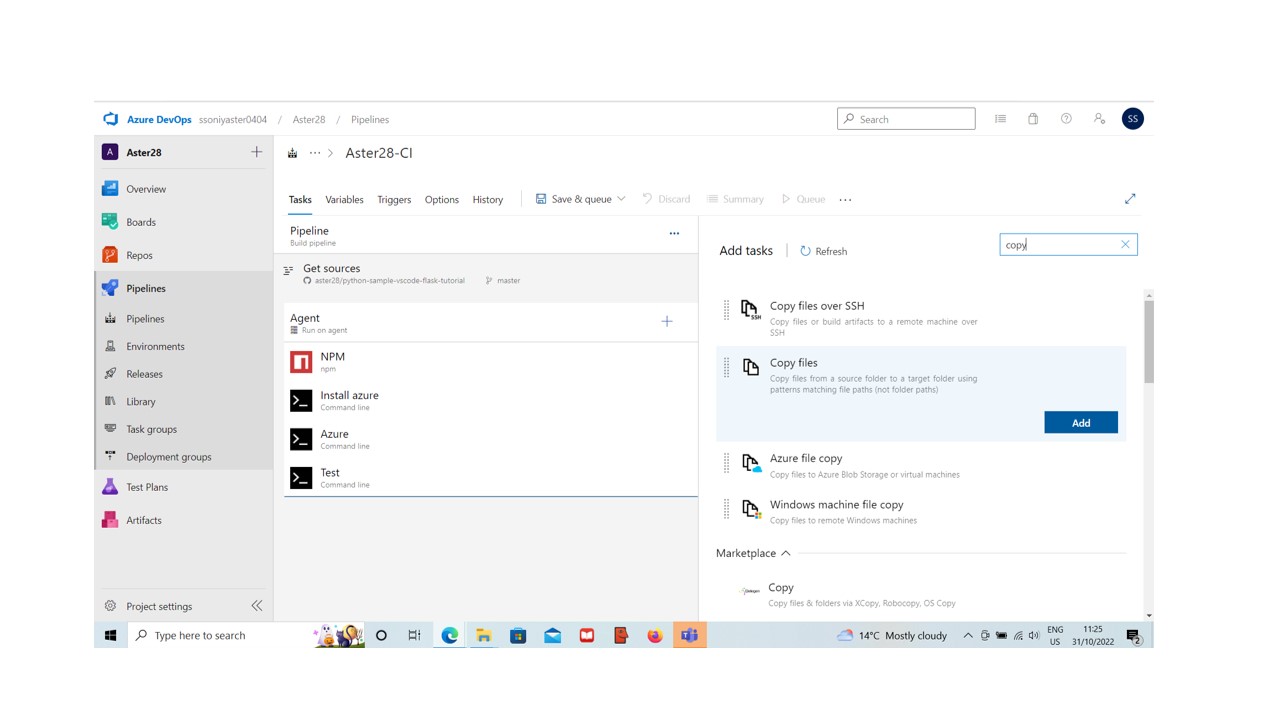Select Copy files over SSH task
Viewport: 1280px width, 720px height.
click(x=921, y=318)
